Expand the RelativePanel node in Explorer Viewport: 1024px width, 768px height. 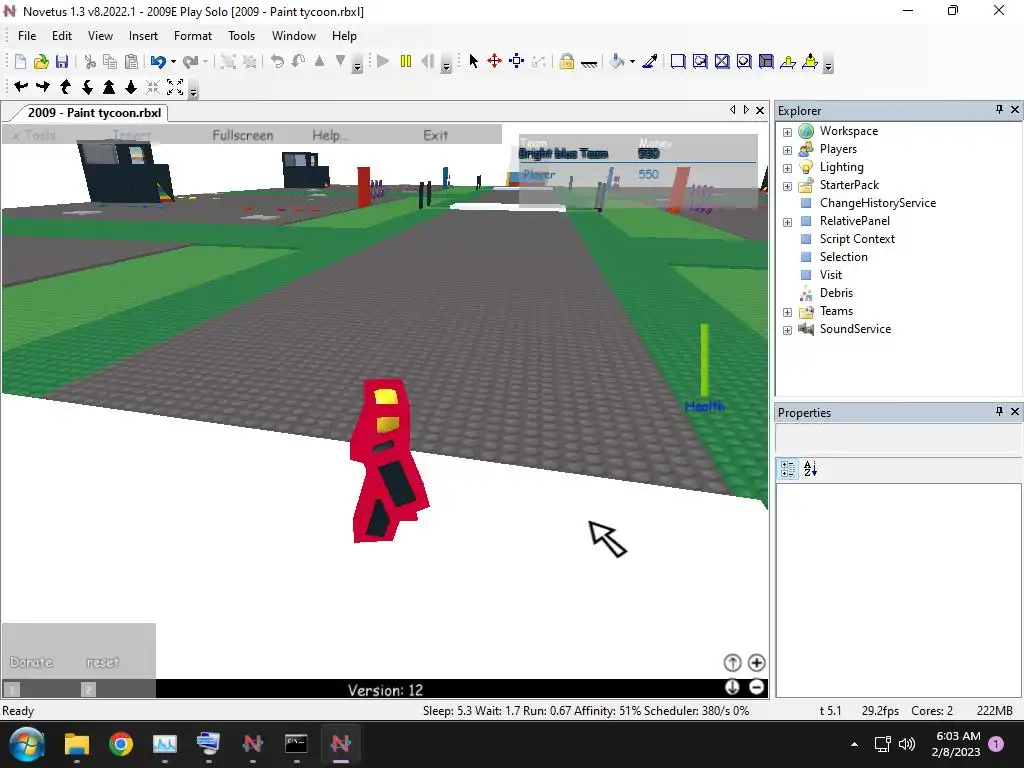tap(788, 222)
